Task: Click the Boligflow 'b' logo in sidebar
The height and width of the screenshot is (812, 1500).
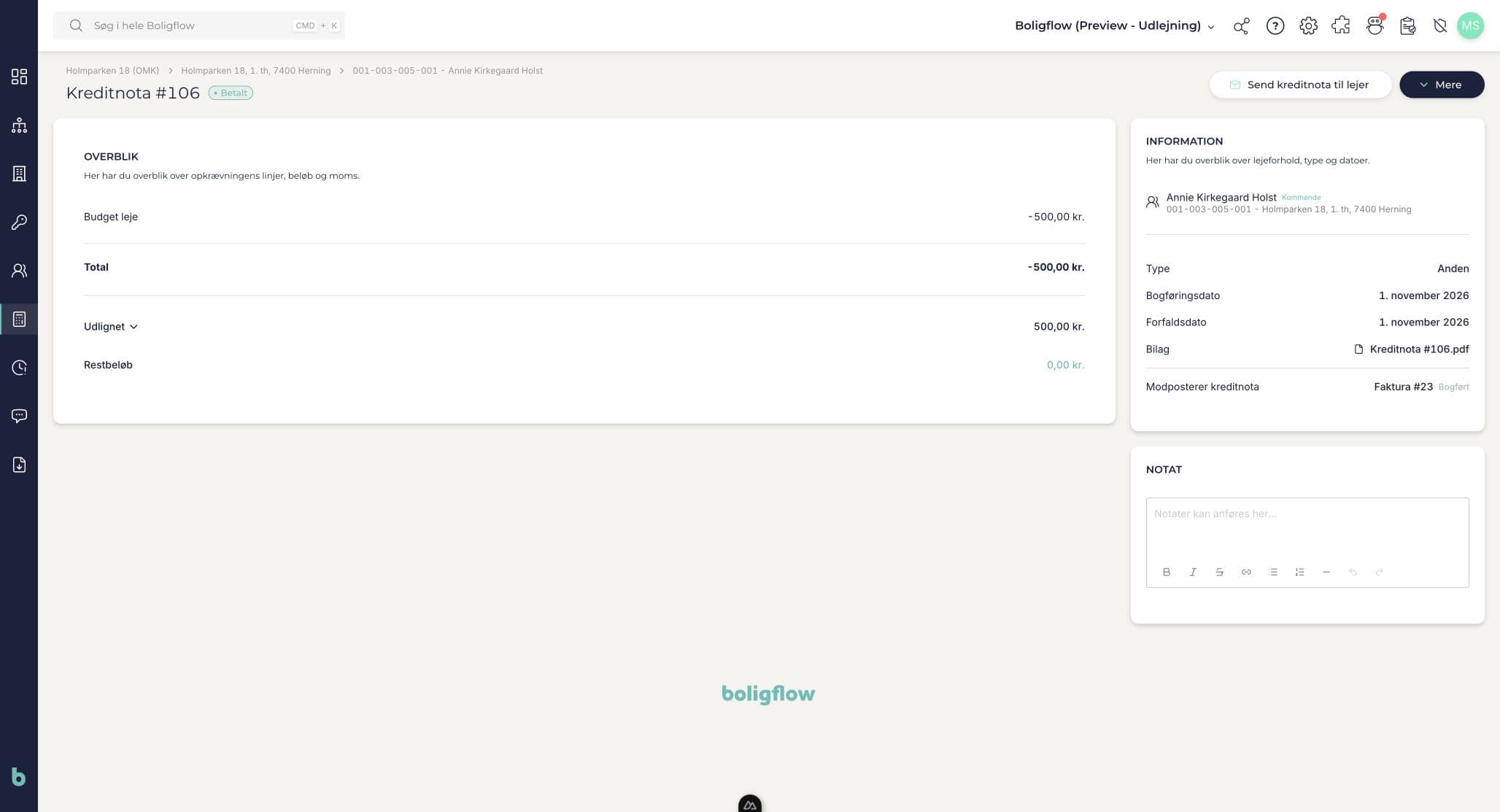Action: (x=19, y=777)
